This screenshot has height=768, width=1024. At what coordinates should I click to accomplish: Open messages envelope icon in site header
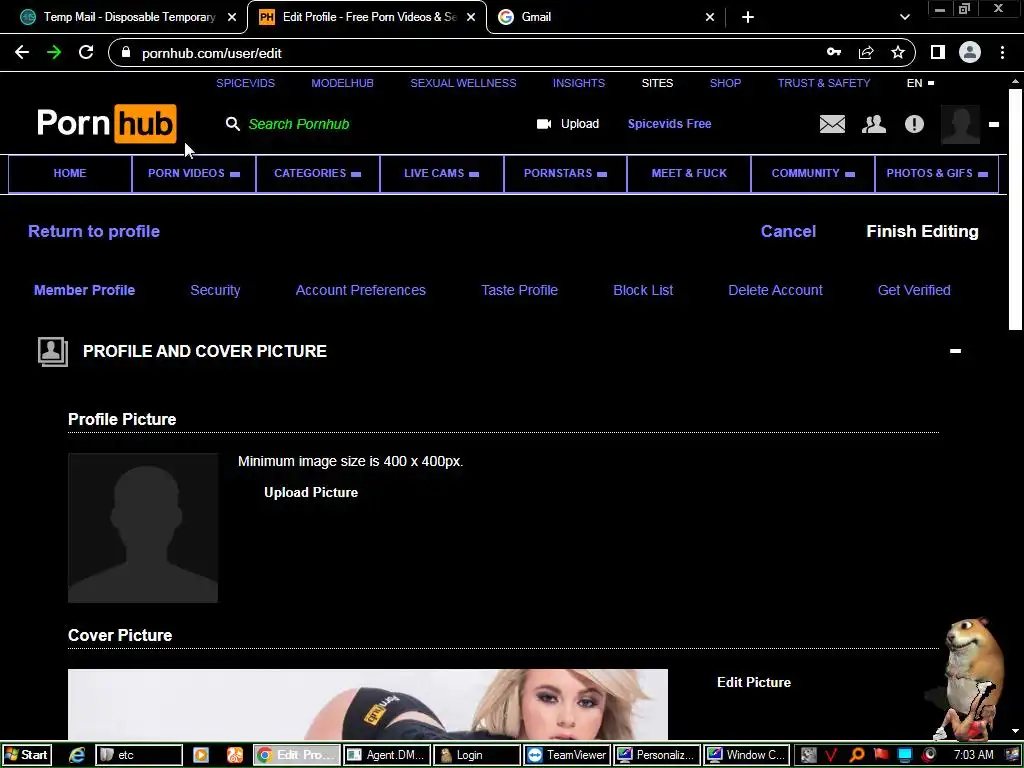click(832, 124)
